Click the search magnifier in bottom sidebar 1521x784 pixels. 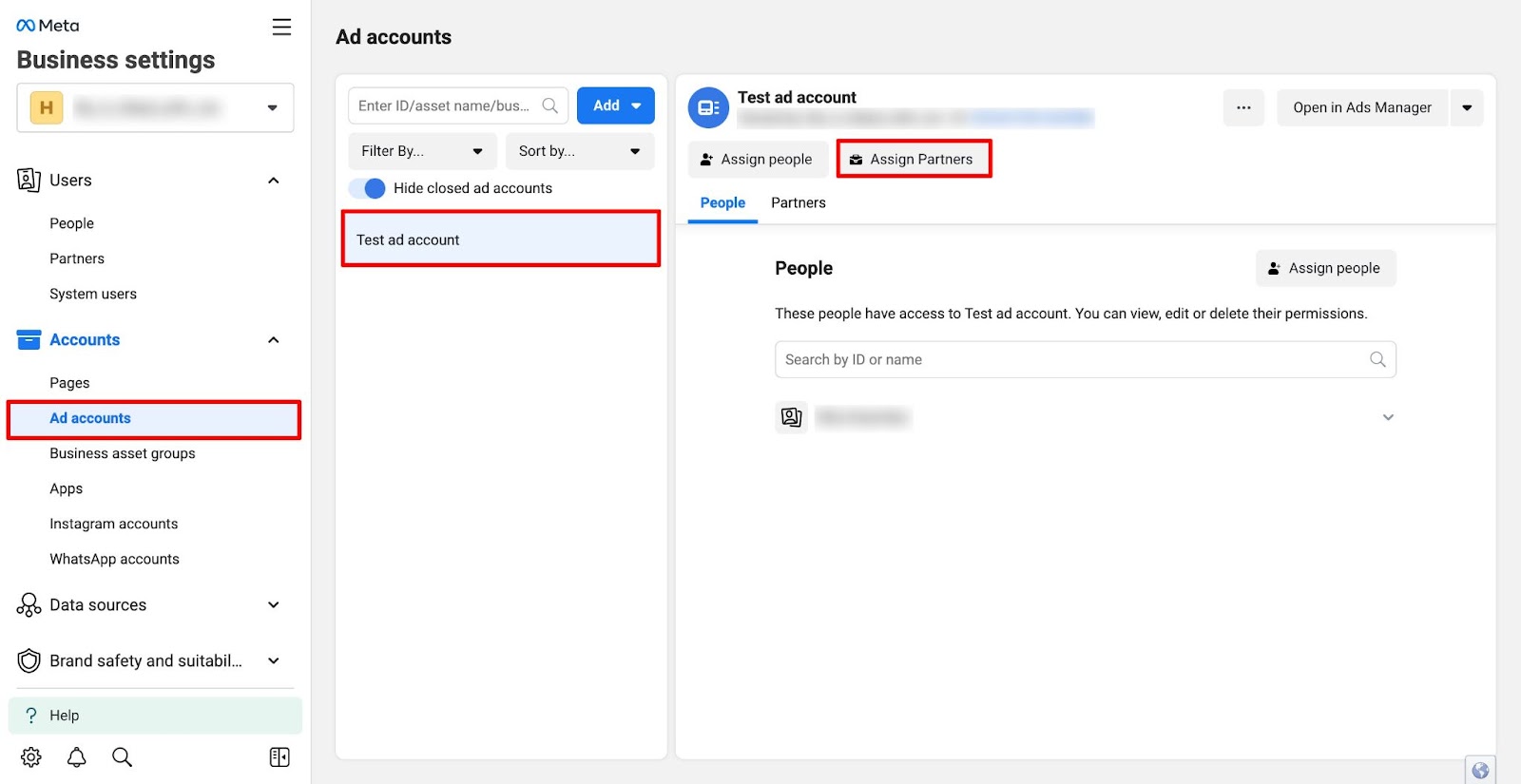point(122,757)
